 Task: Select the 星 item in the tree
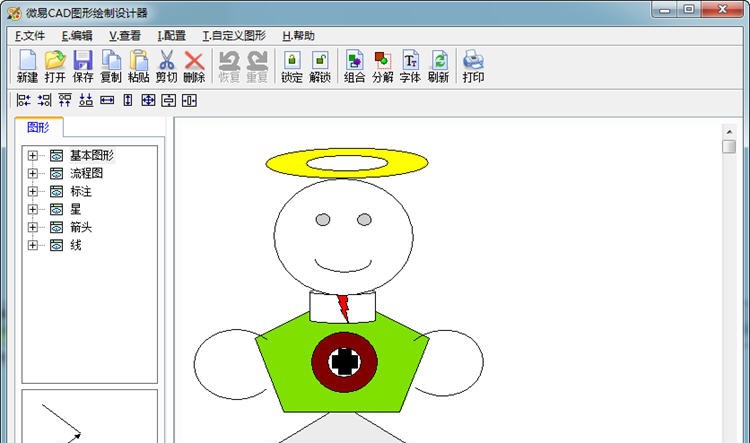click(x=75, y=210)
